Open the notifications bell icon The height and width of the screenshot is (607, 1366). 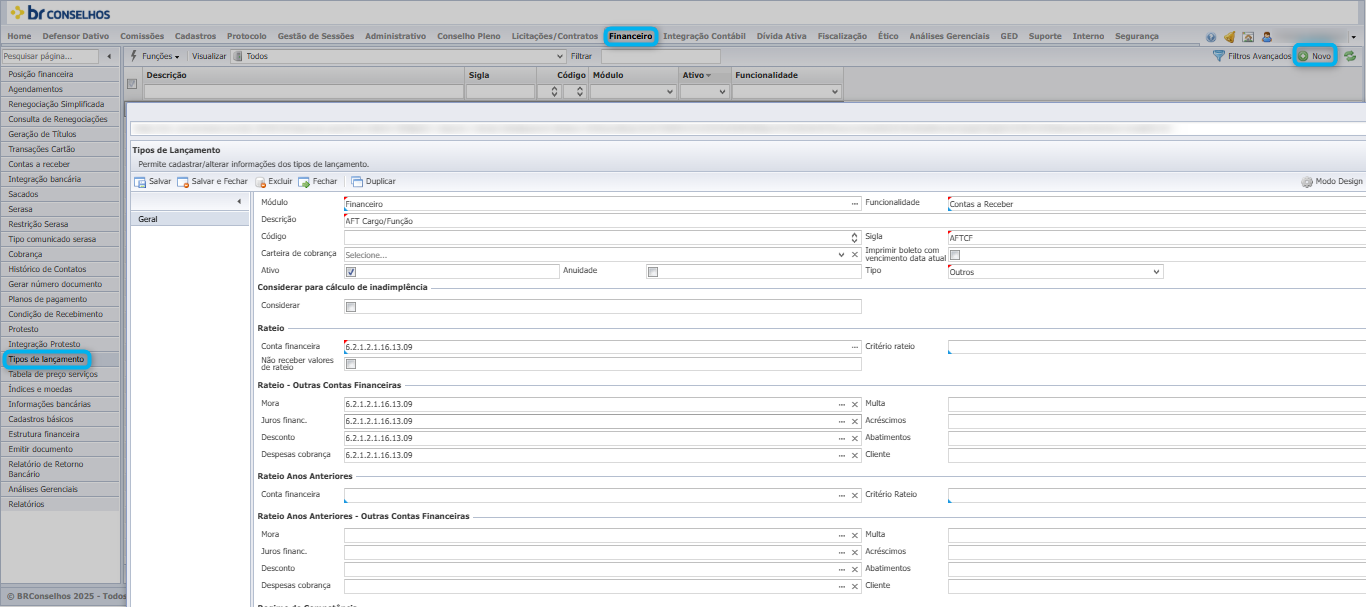tap(1230, 37)
